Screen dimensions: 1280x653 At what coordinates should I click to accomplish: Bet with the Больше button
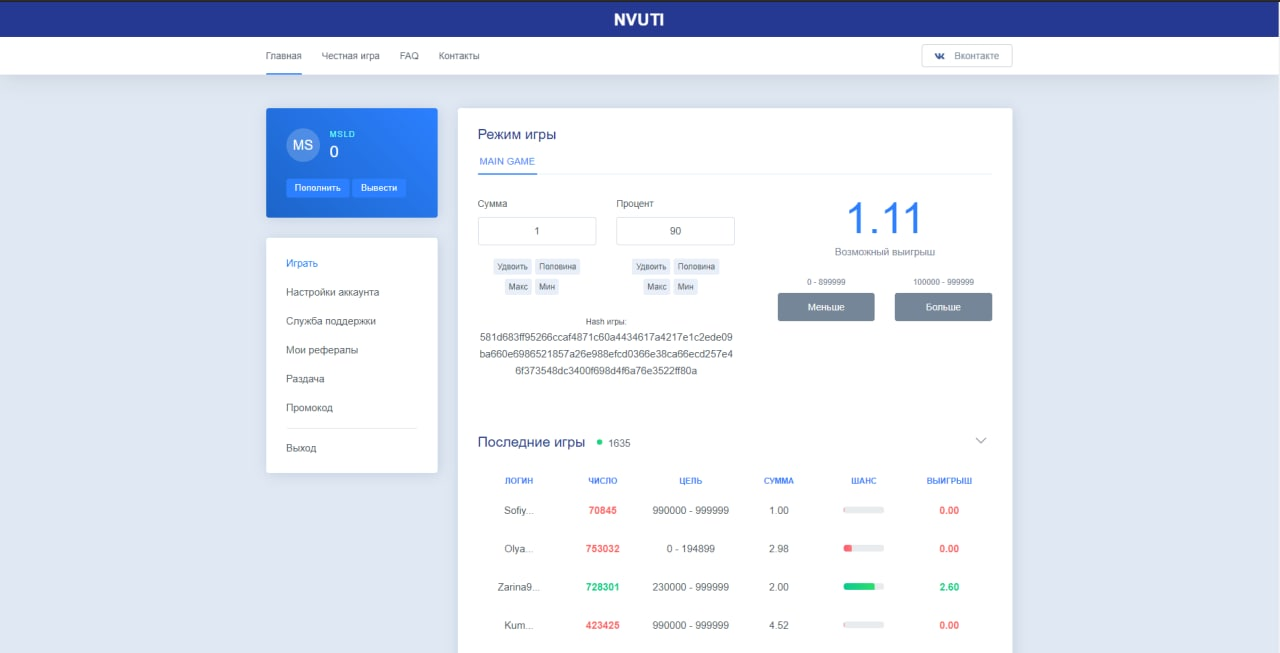pyautogui.click(x=943, y=307)
